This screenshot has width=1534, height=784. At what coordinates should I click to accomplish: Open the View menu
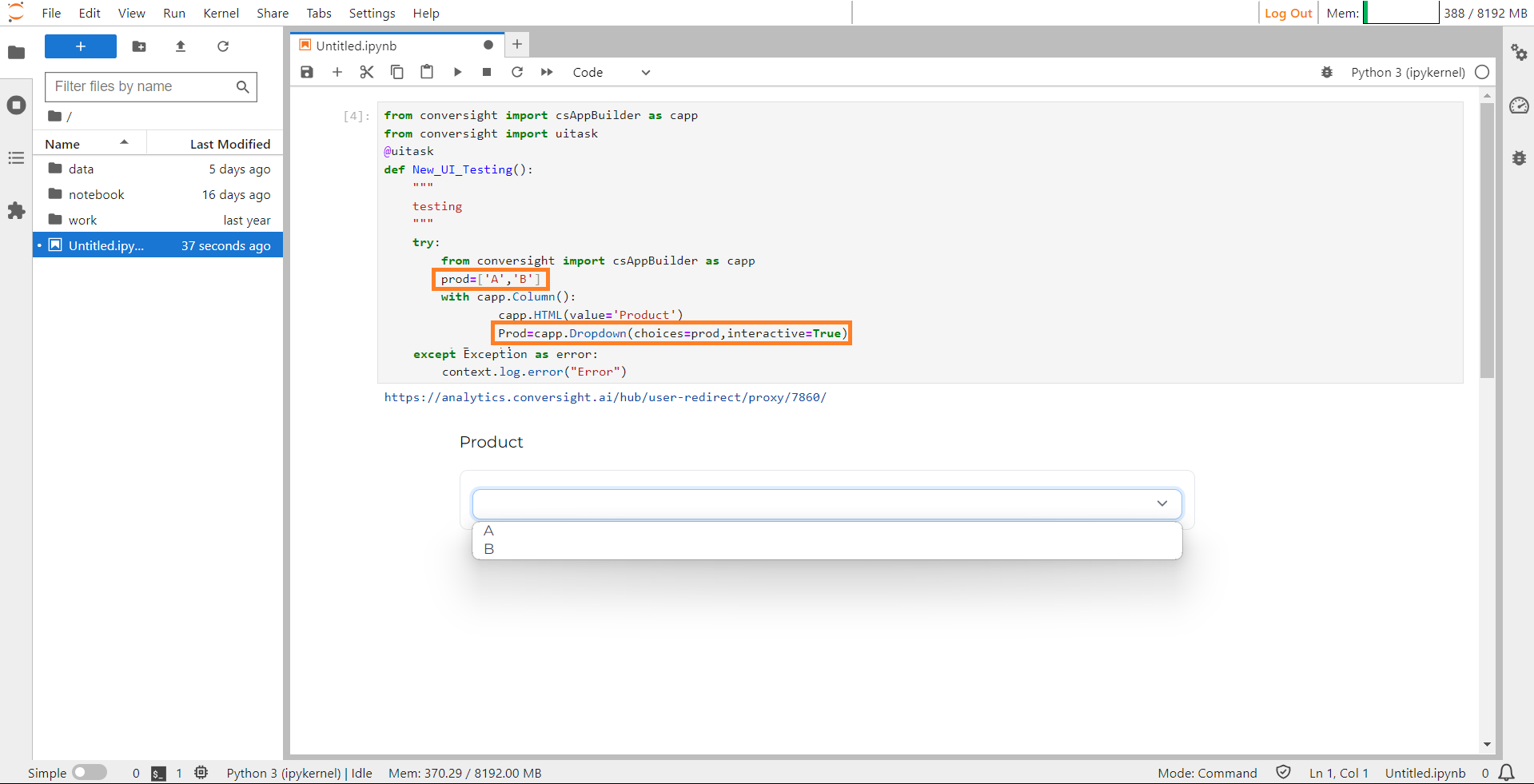pyautogui.click(x=132, y=13)
